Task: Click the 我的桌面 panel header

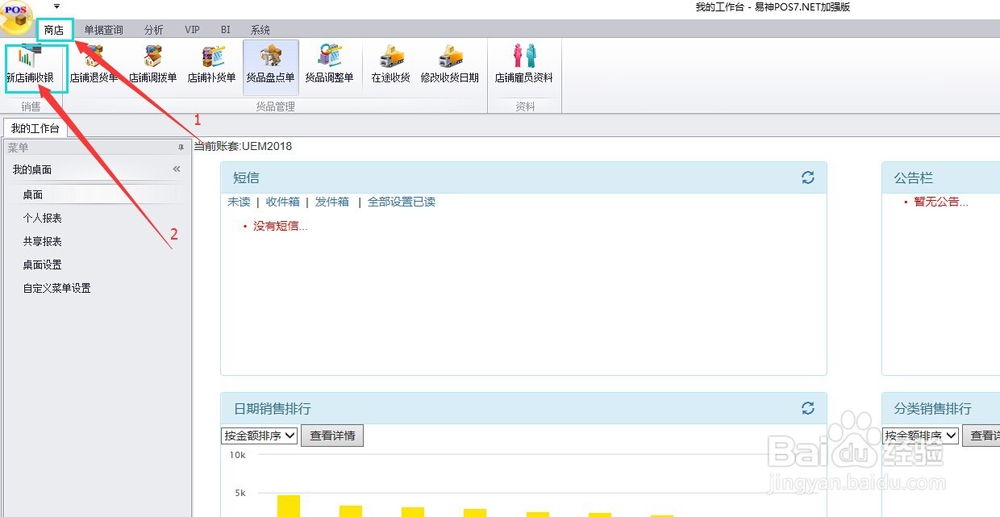Action: (97, 169)
